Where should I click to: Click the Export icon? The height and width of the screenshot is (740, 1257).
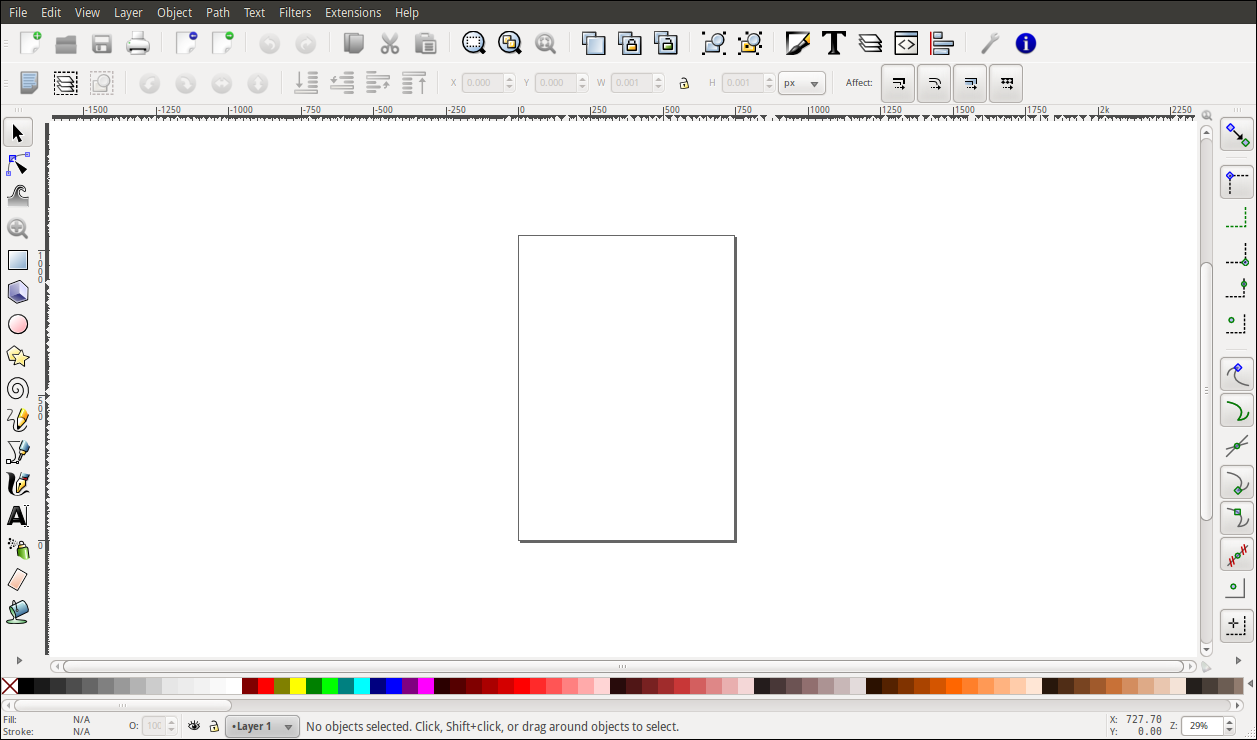tap(222, 43)
